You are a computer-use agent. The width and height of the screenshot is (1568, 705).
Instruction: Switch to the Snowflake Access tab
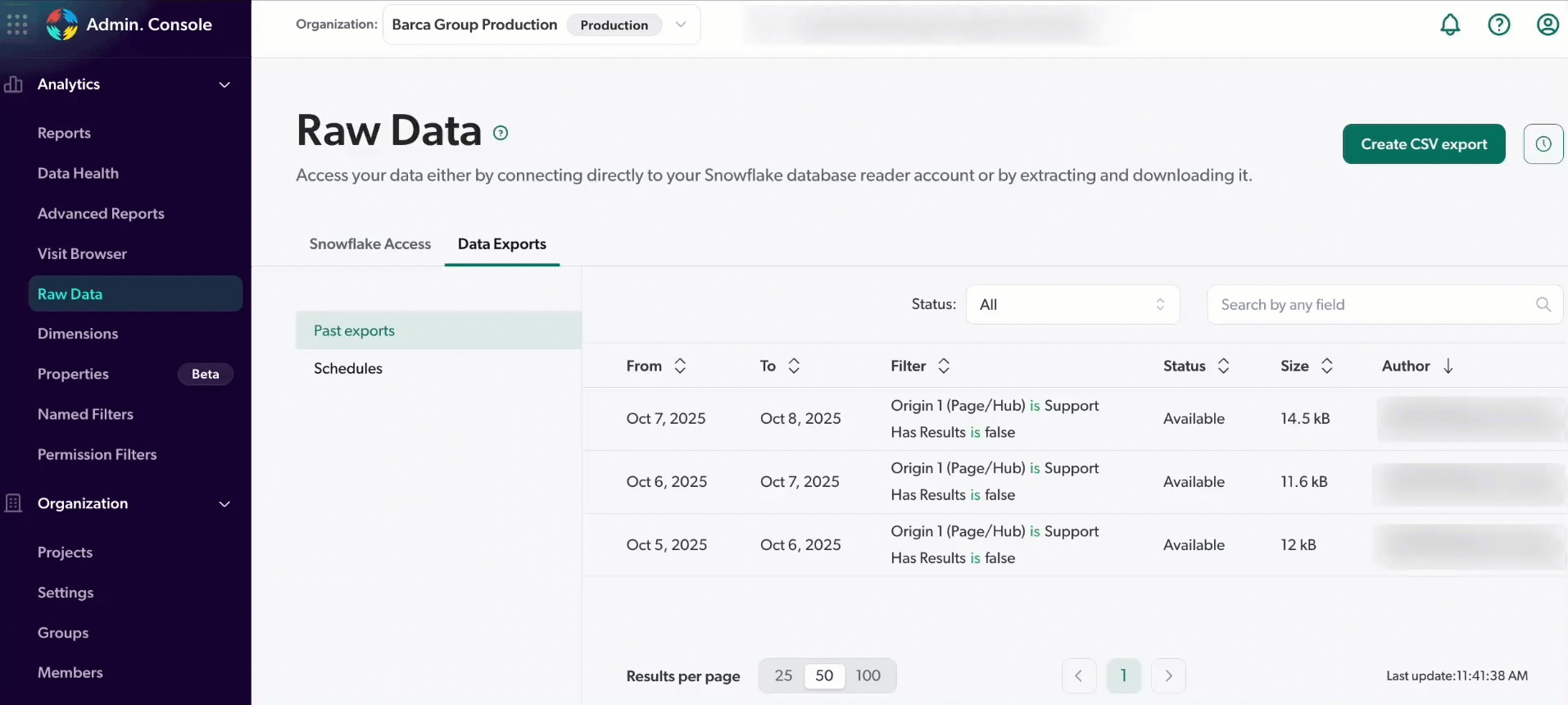[x=369, y=244]
